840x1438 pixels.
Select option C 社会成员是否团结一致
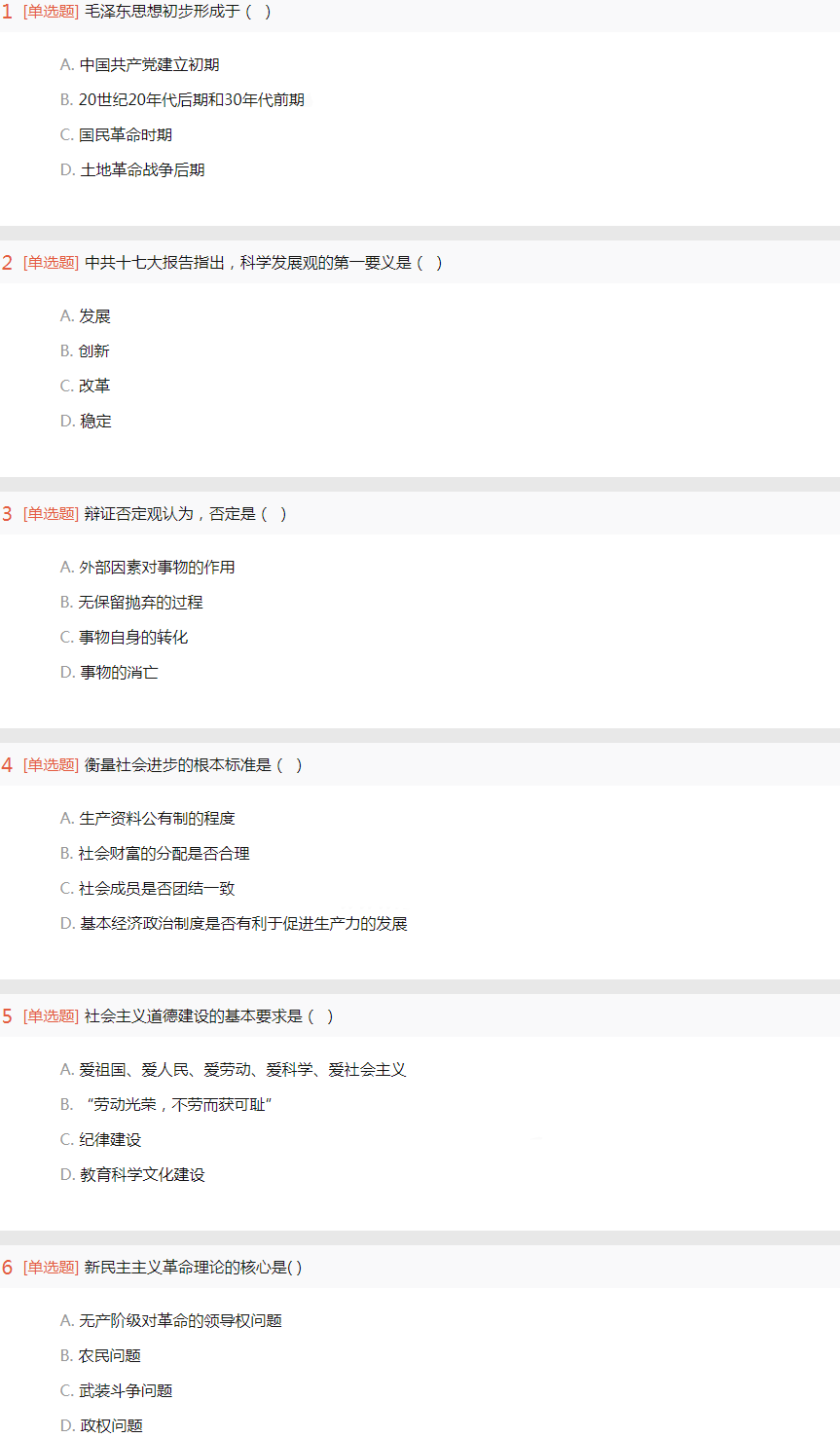click(x=148, y=889)
